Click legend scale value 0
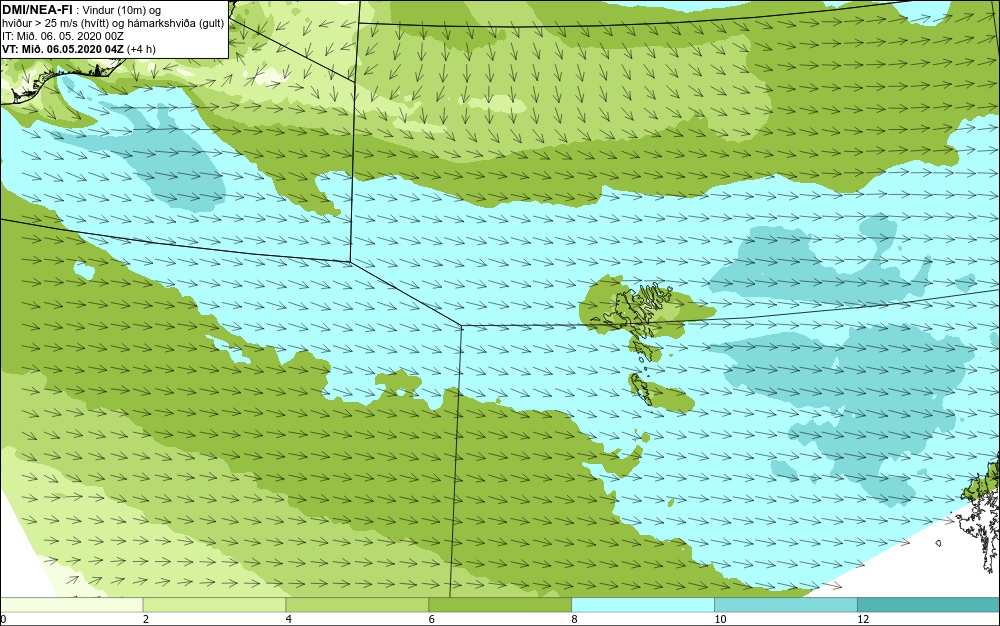The image size is (1000, 626). [x=3, y=619]
